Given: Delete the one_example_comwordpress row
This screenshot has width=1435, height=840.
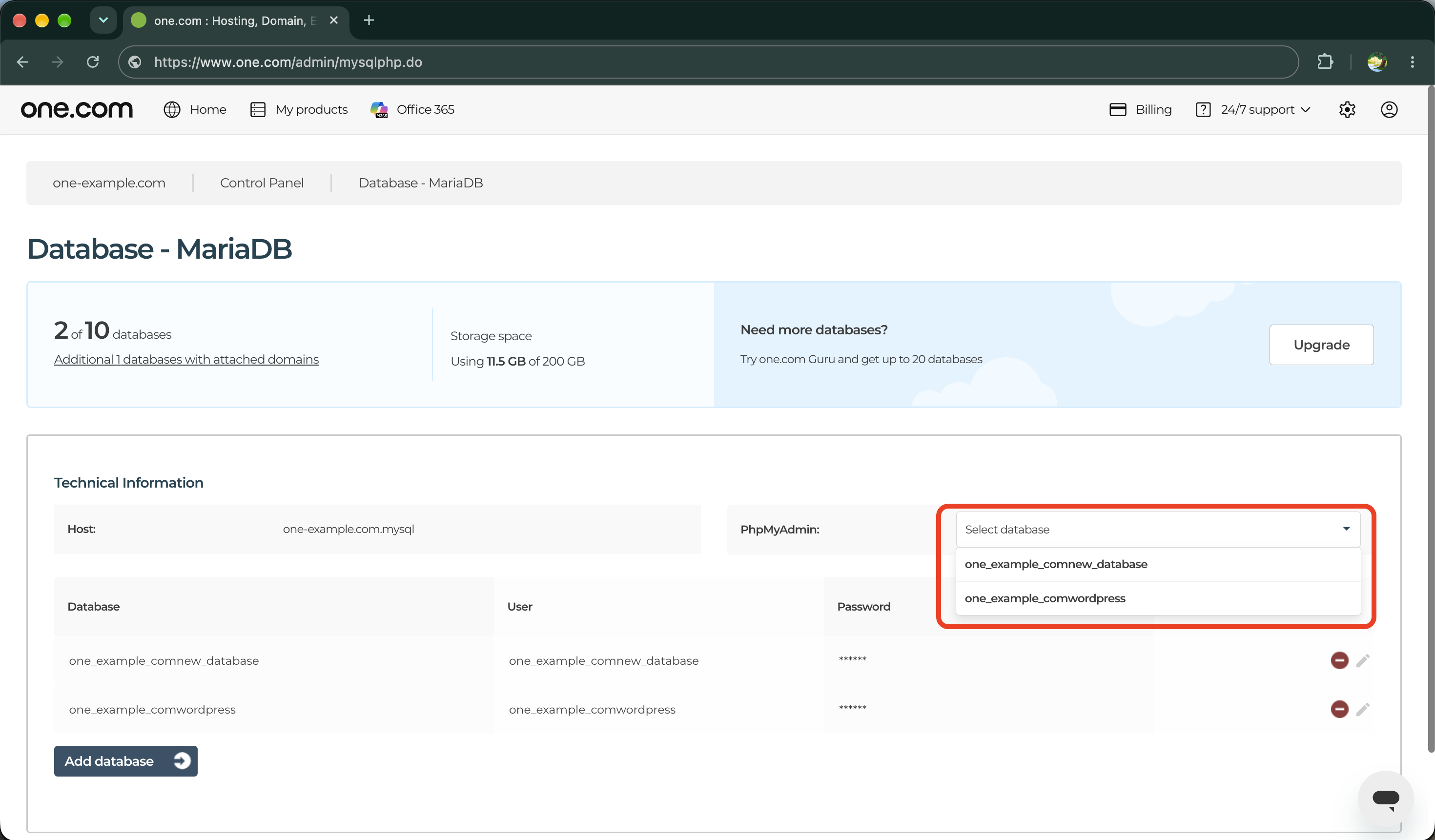Looking at the screenshot, I should [1339, 709].
